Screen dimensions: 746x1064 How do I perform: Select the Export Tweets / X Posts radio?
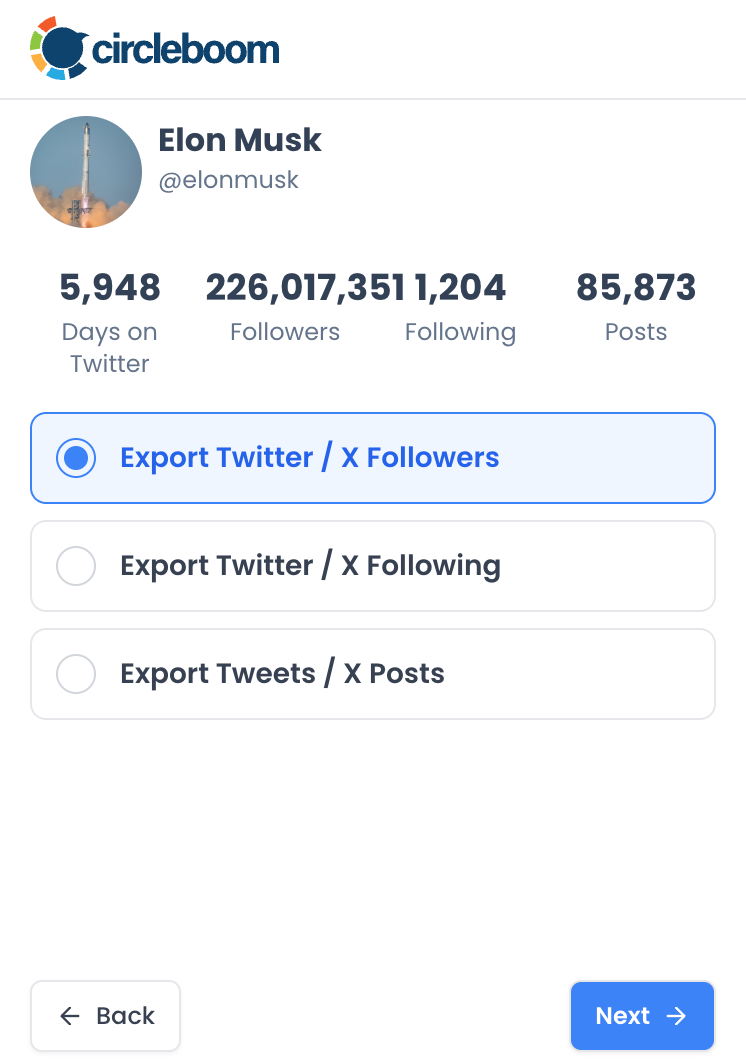point(76,674)
